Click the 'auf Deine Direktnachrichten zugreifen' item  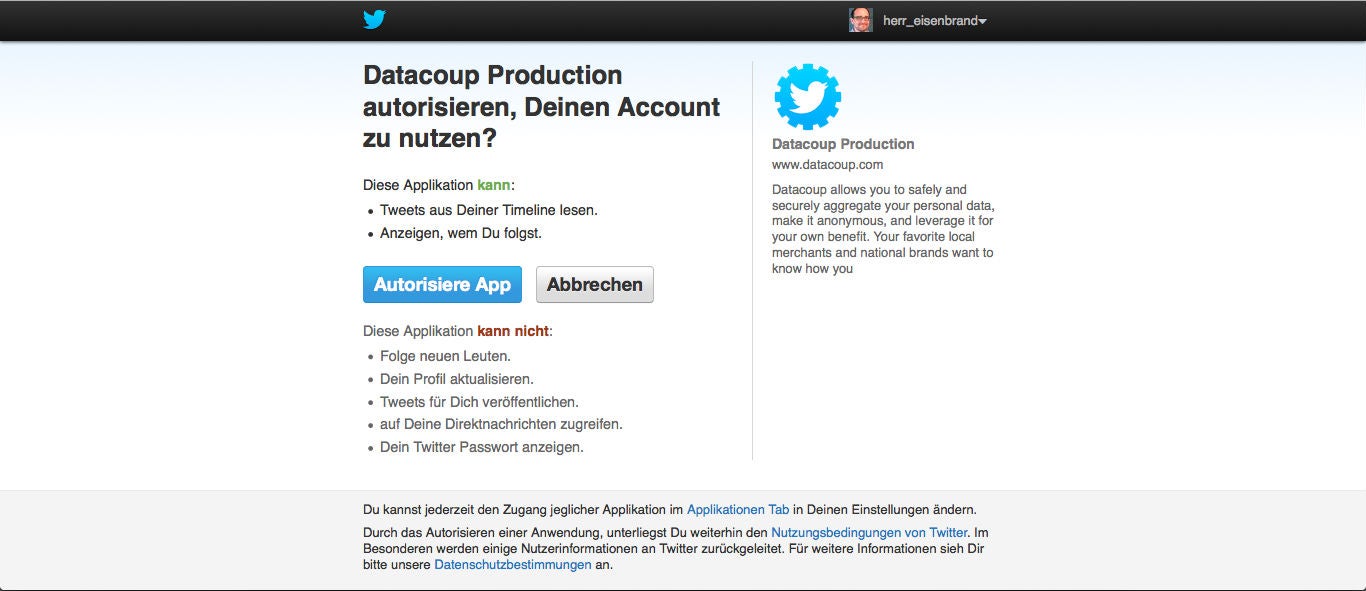(x=501, y=424)
